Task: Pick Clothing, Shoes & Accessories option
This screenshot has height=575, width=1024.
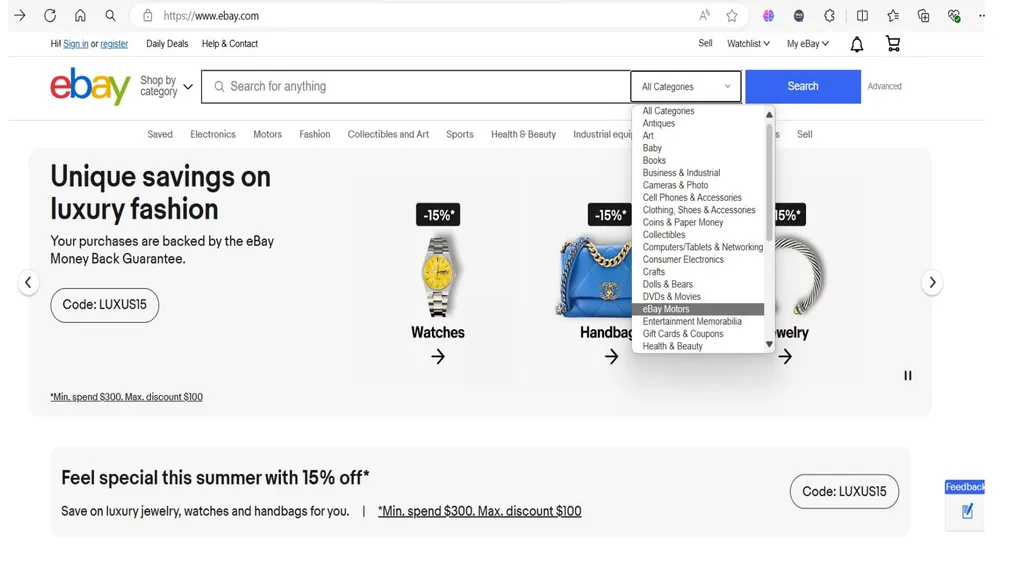Action: coord(699,210)
